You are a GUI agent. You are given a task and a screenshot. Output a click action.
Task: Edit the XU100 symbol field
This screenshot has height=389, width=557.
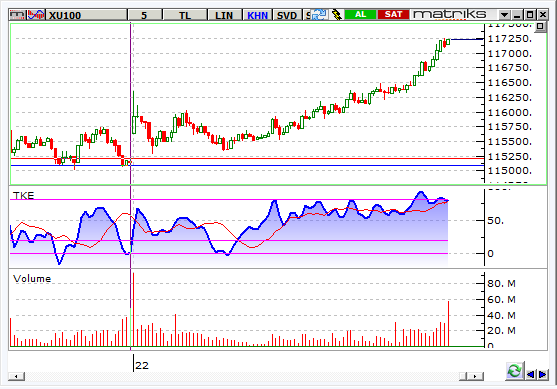(x=87, y=15)
